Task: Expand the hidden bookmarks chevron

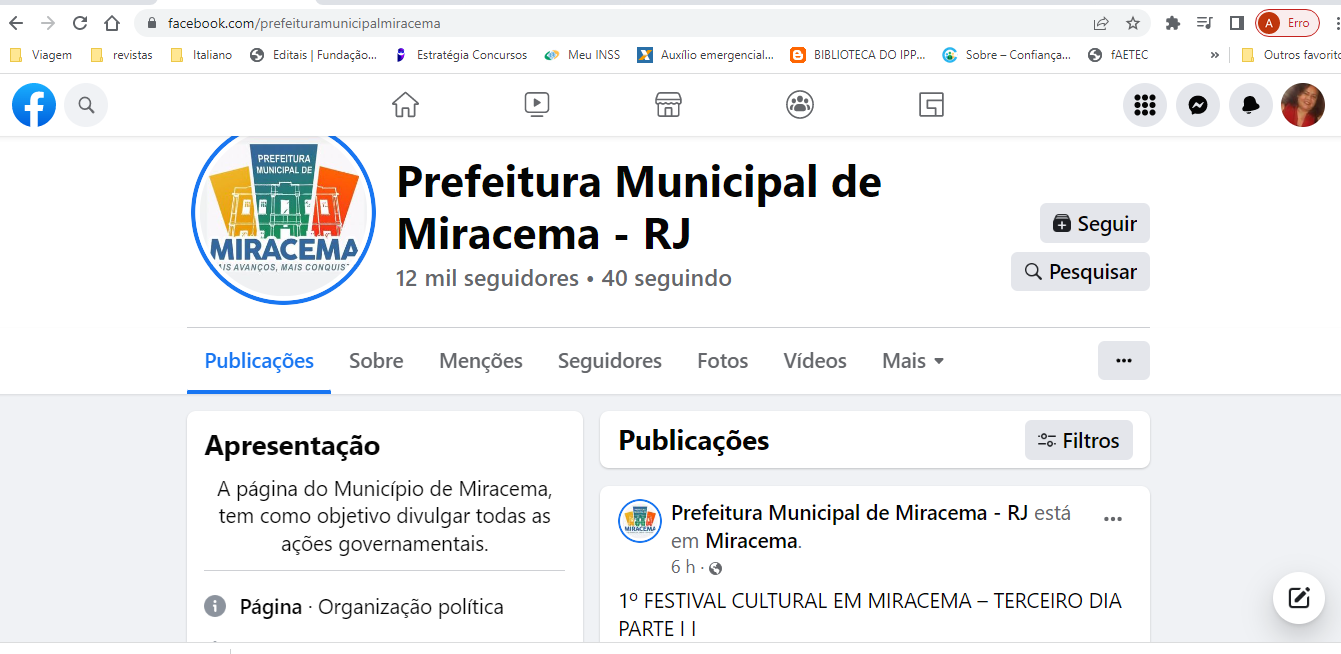Action: (x=1215, y=55)
